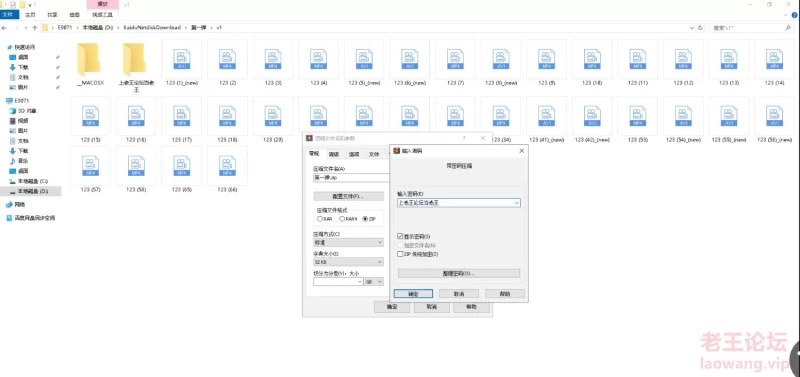Click the 压缩文件名 archive name field

coord(352,178)
